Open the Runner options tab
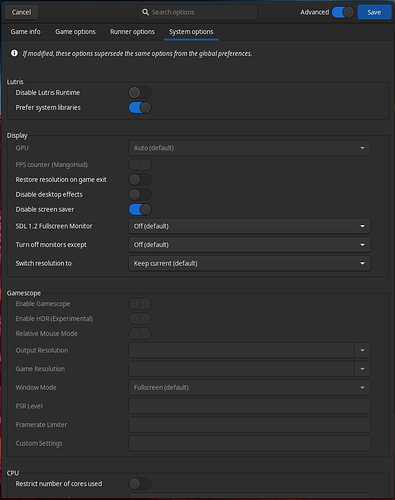The image size is (395, 500). tap(132, 32)
